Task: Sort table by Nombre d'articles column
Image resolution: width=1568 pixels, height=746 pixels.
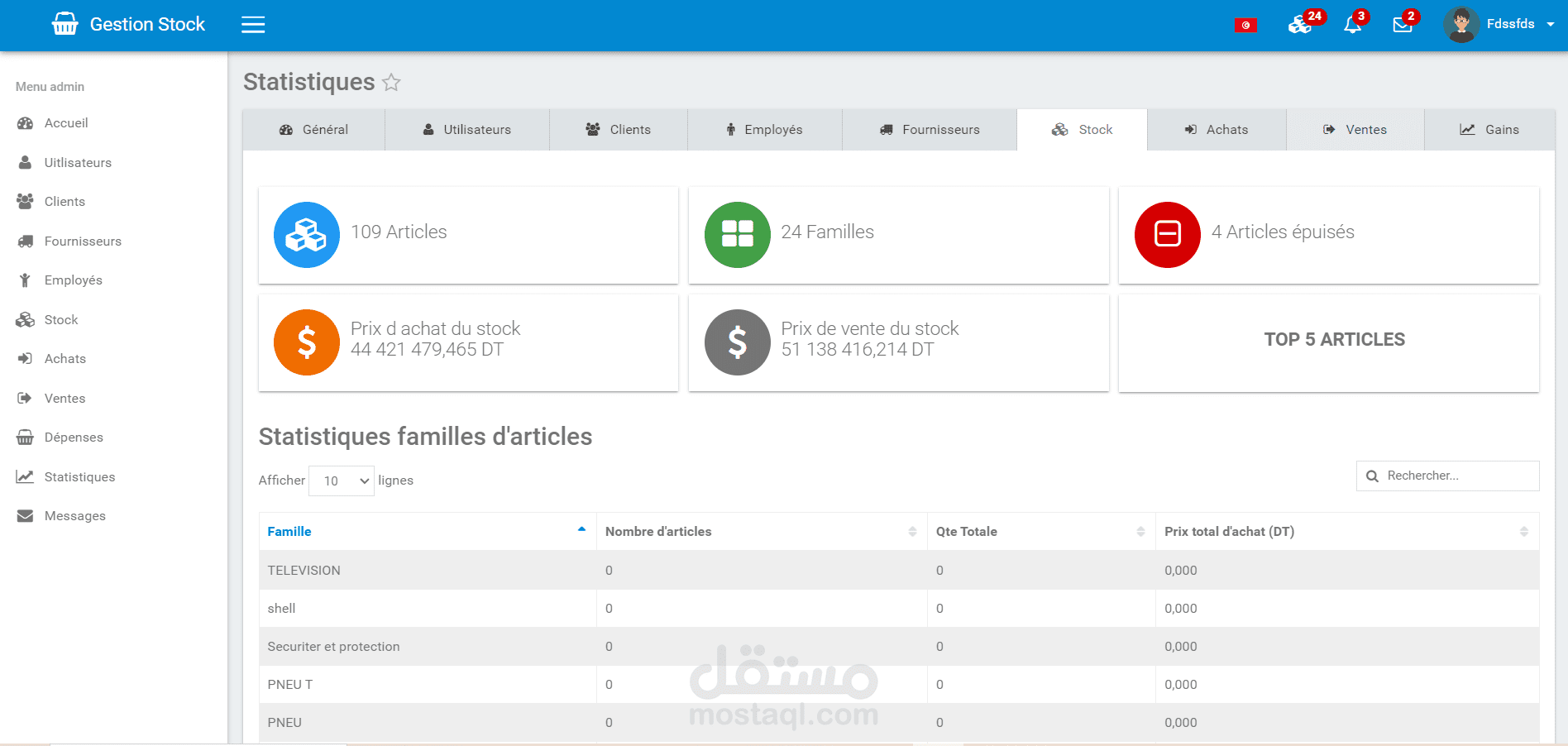Action: pyautogui.click(x=762, y=532)
